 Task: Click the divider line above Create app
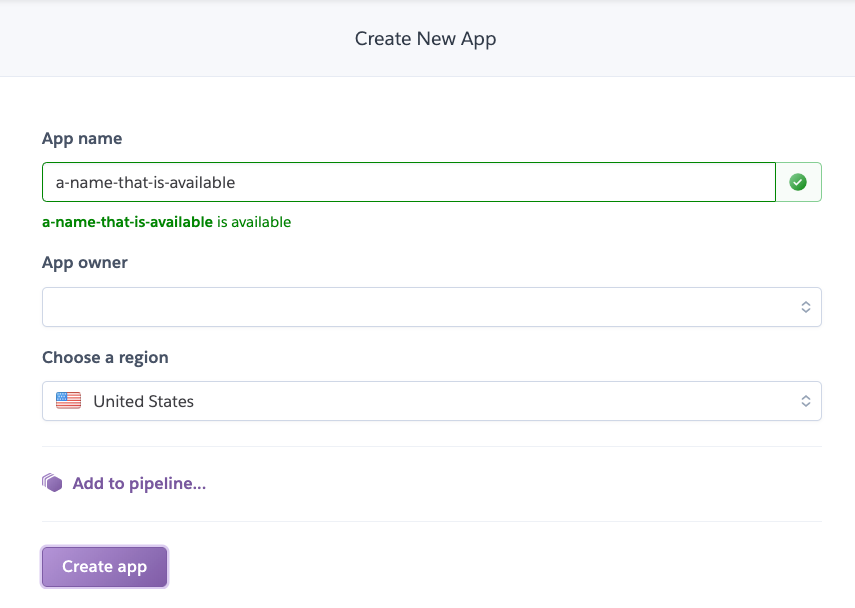[x=431, y=521]
